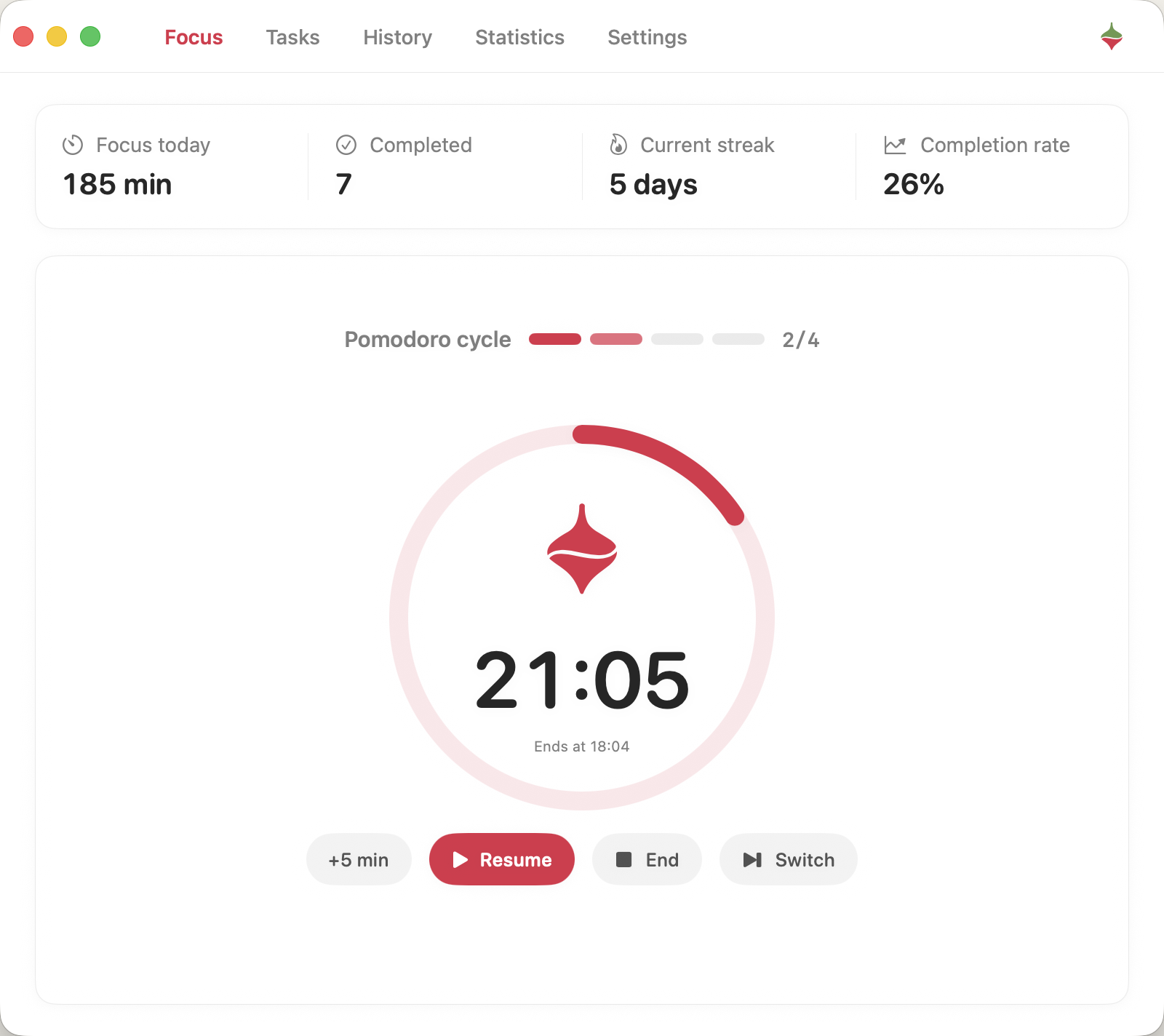Image resolution: width=1164 pixels, height=1036 pixels.
Task: Click the Completed count '7'
Action: (344, 185)
